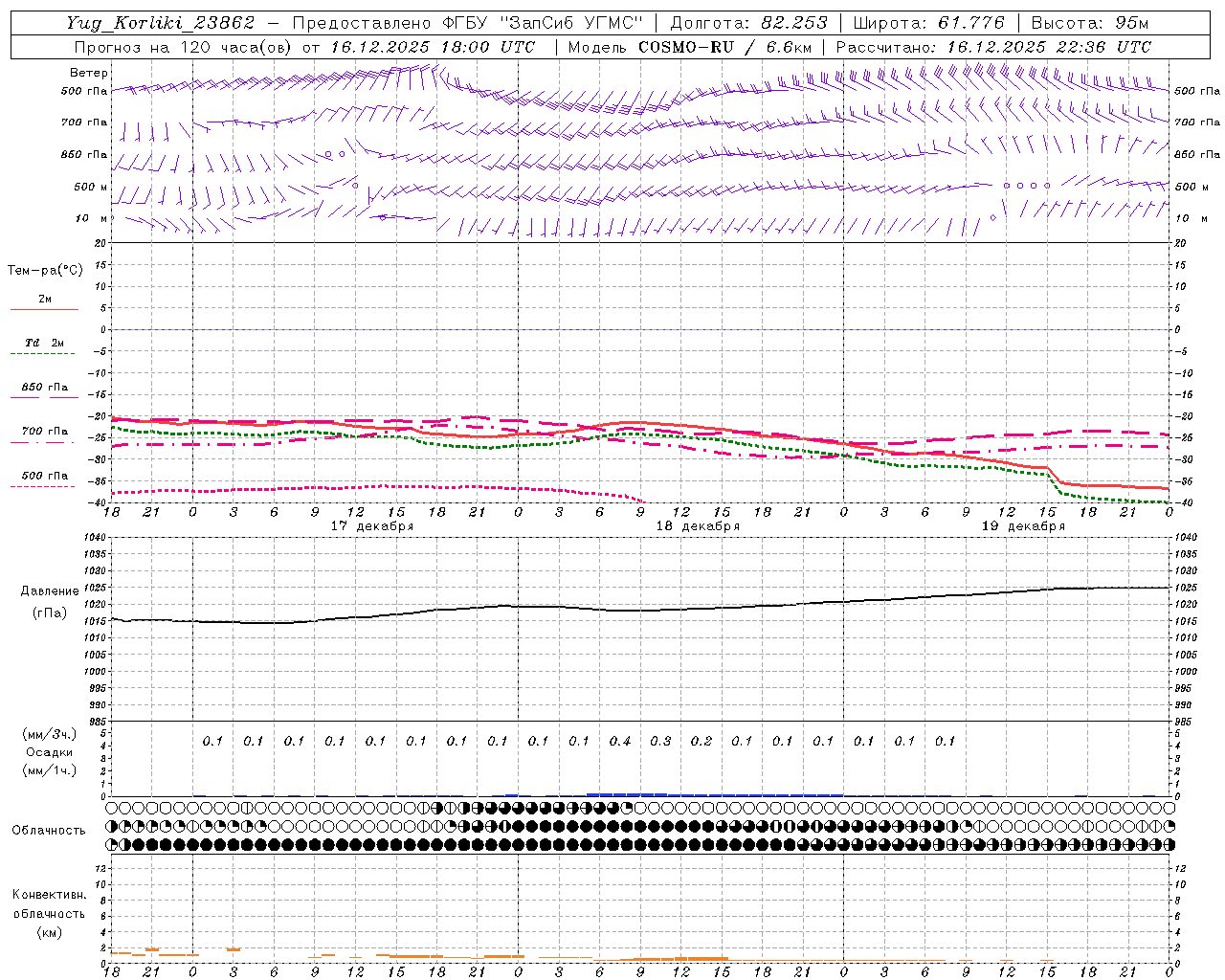Select the 'Конвективн.' convective cloud label
The width and height of the screenshot is (1225, 980).
(49, 895)
